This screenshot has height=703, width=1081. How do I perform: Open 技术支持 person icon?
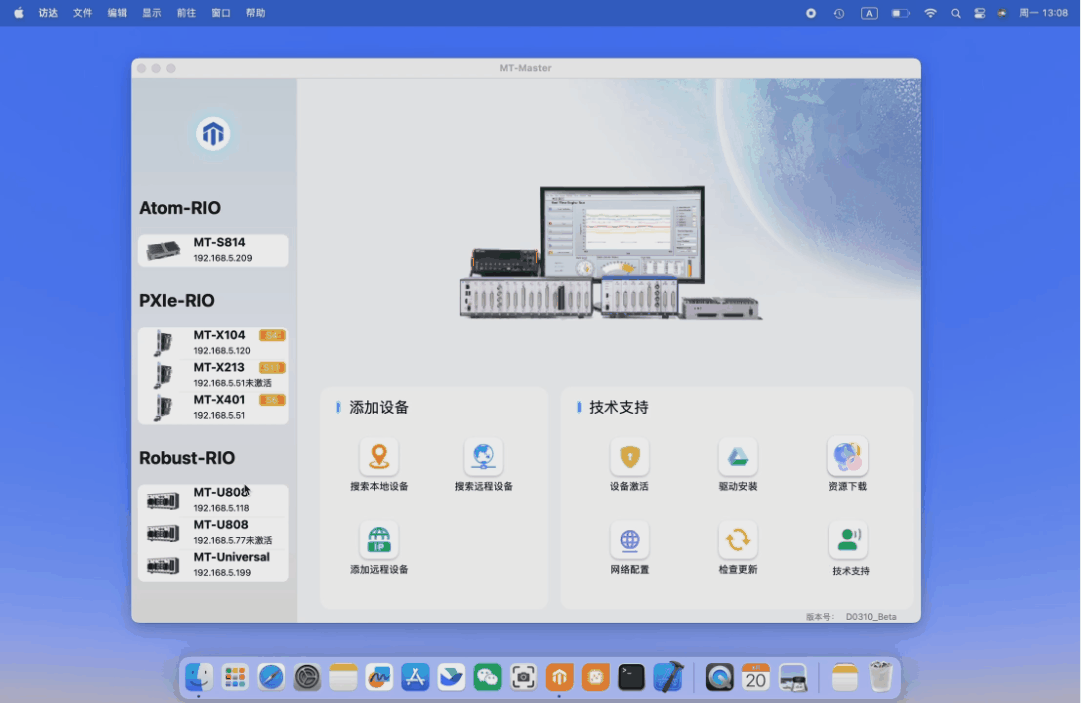(x=848, y=540)
